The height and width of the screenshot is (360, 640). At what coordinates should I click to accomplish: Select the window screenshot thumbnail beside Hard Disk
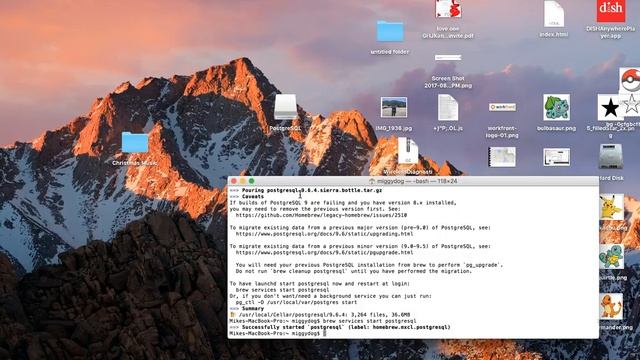tap(556, 157)
